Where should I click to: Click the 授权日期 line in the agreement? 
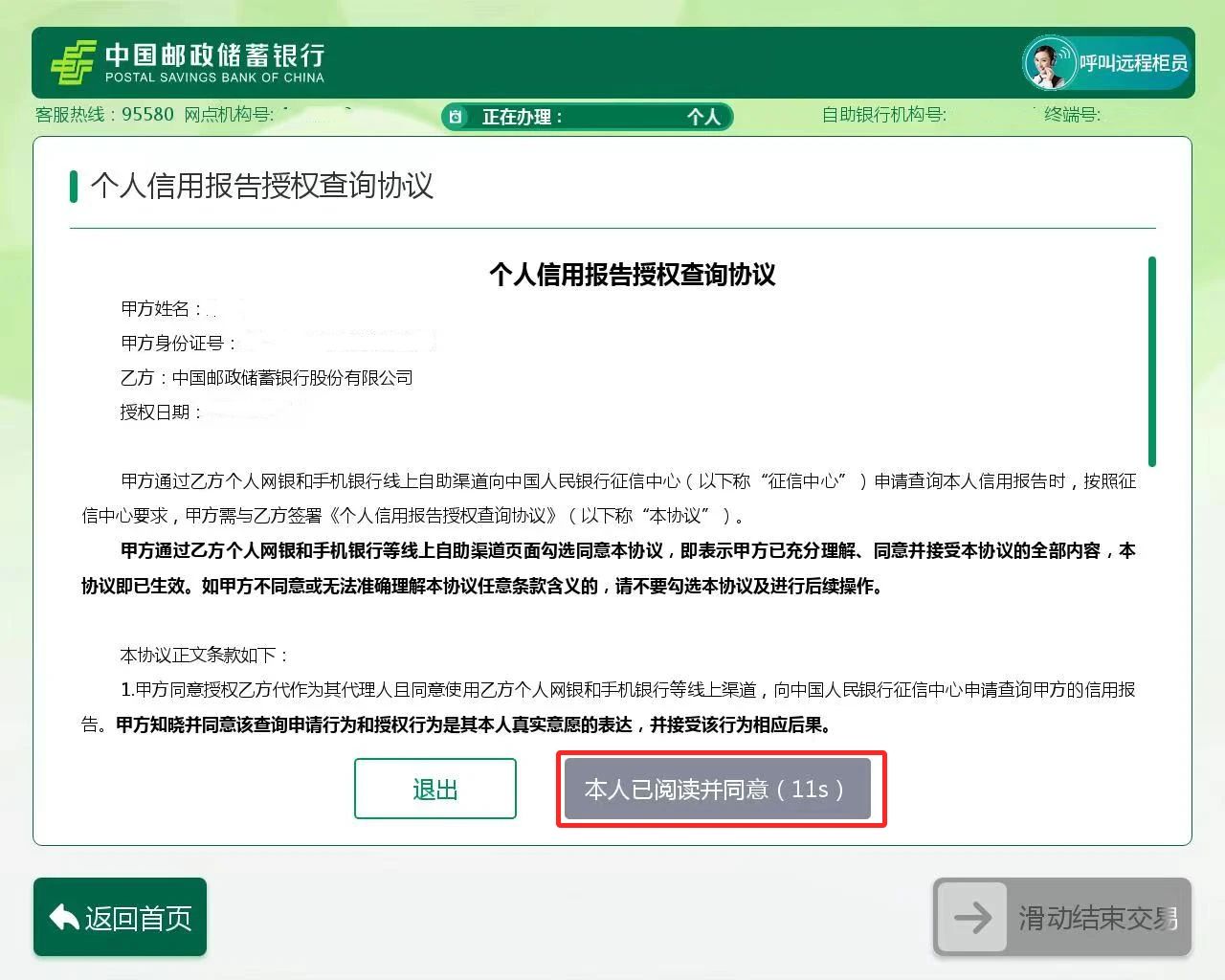(x=161, y=412)
